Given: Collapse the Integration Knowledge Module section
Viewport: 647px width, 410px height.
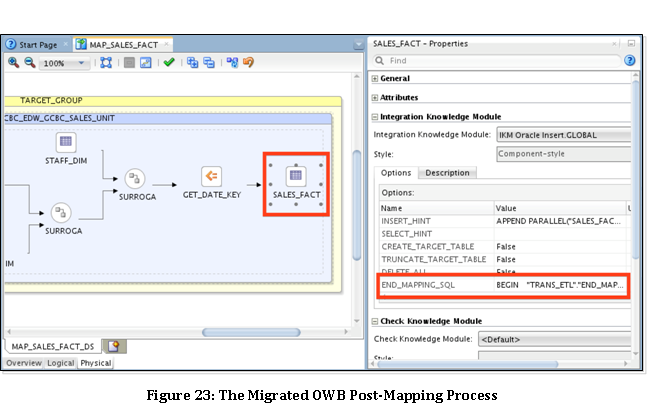Looking at the screenshot, I should coord(375,117).
